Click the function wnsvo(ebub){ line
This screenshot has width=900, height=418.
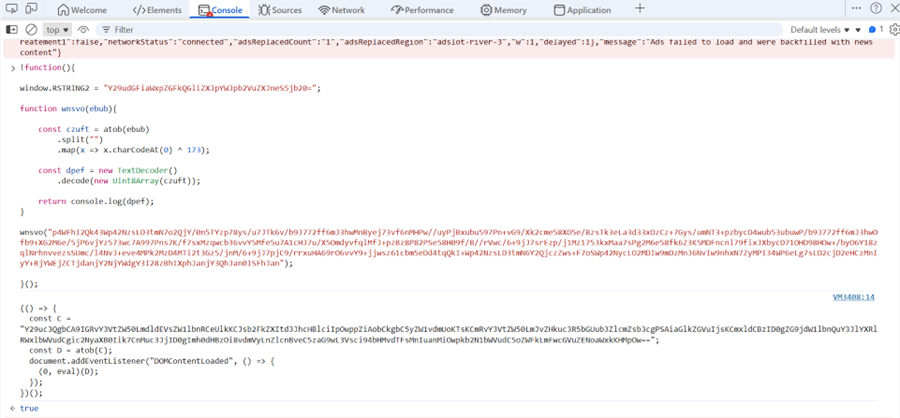pos(68,109)
